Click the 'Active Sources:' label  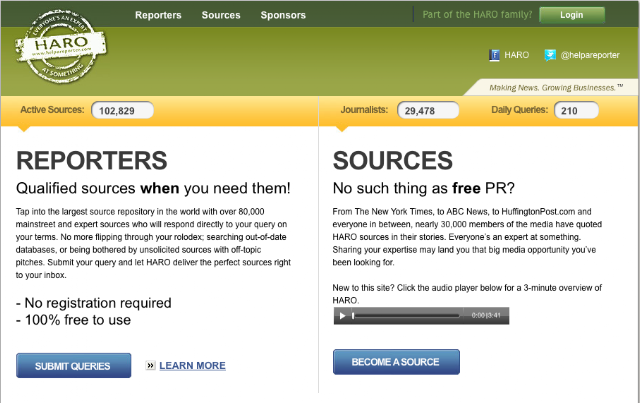coord(52,110)
